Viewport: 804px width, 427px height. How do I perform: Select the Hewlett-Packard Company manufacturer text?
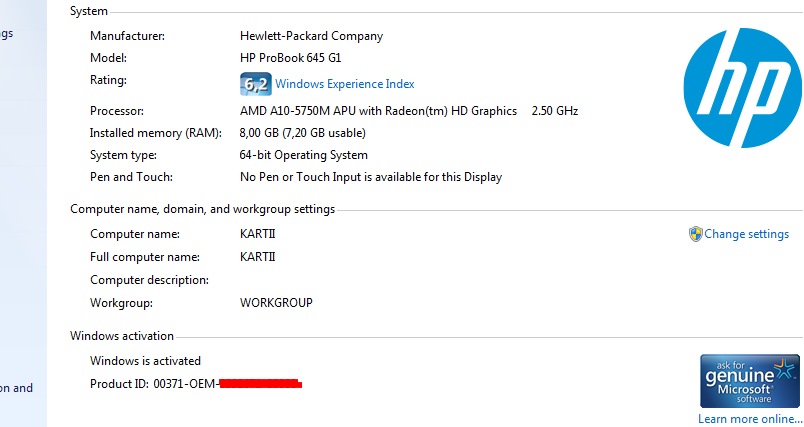[x=311, y=36]
